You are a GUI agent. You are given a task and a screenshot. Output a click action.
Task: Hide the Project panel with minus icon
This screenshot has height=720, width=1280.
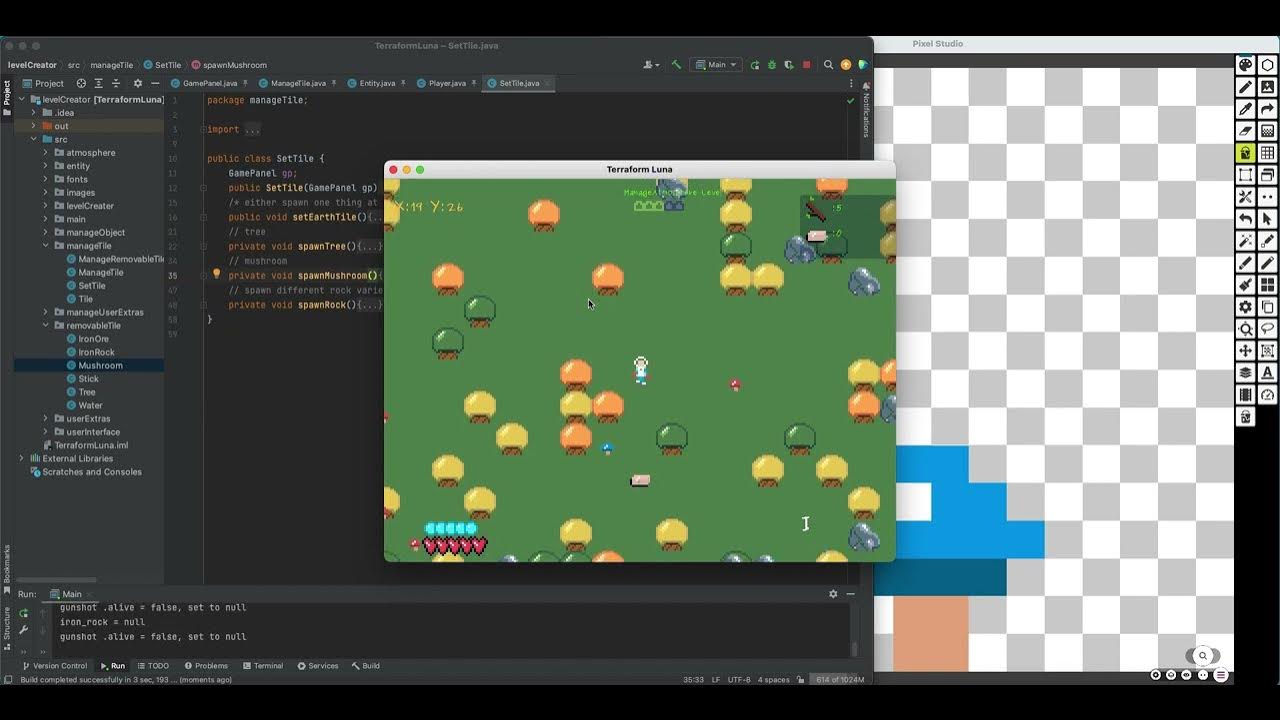(154, 83)
